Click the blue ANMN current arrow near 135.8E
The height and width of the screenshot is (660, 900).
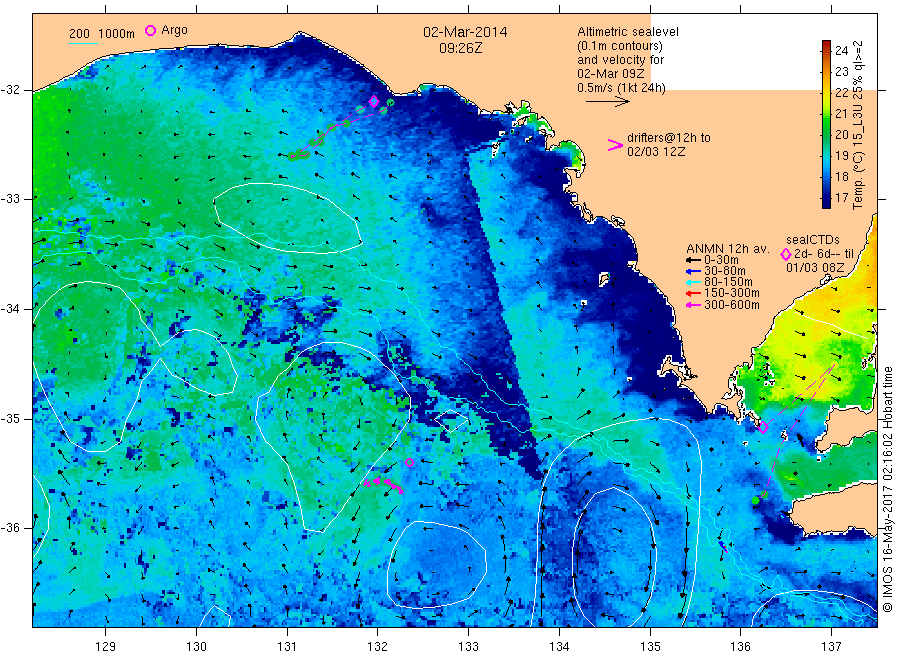[723, 546]
